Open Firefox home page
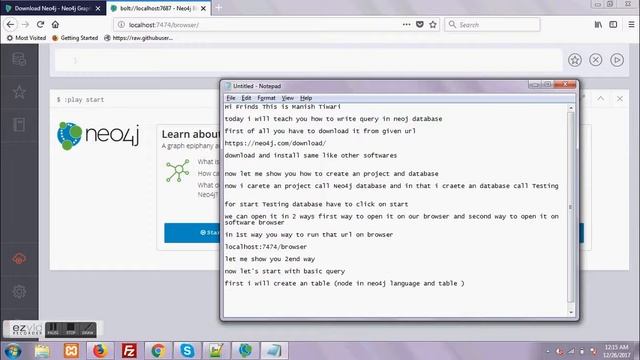 (x=55, y=24)
